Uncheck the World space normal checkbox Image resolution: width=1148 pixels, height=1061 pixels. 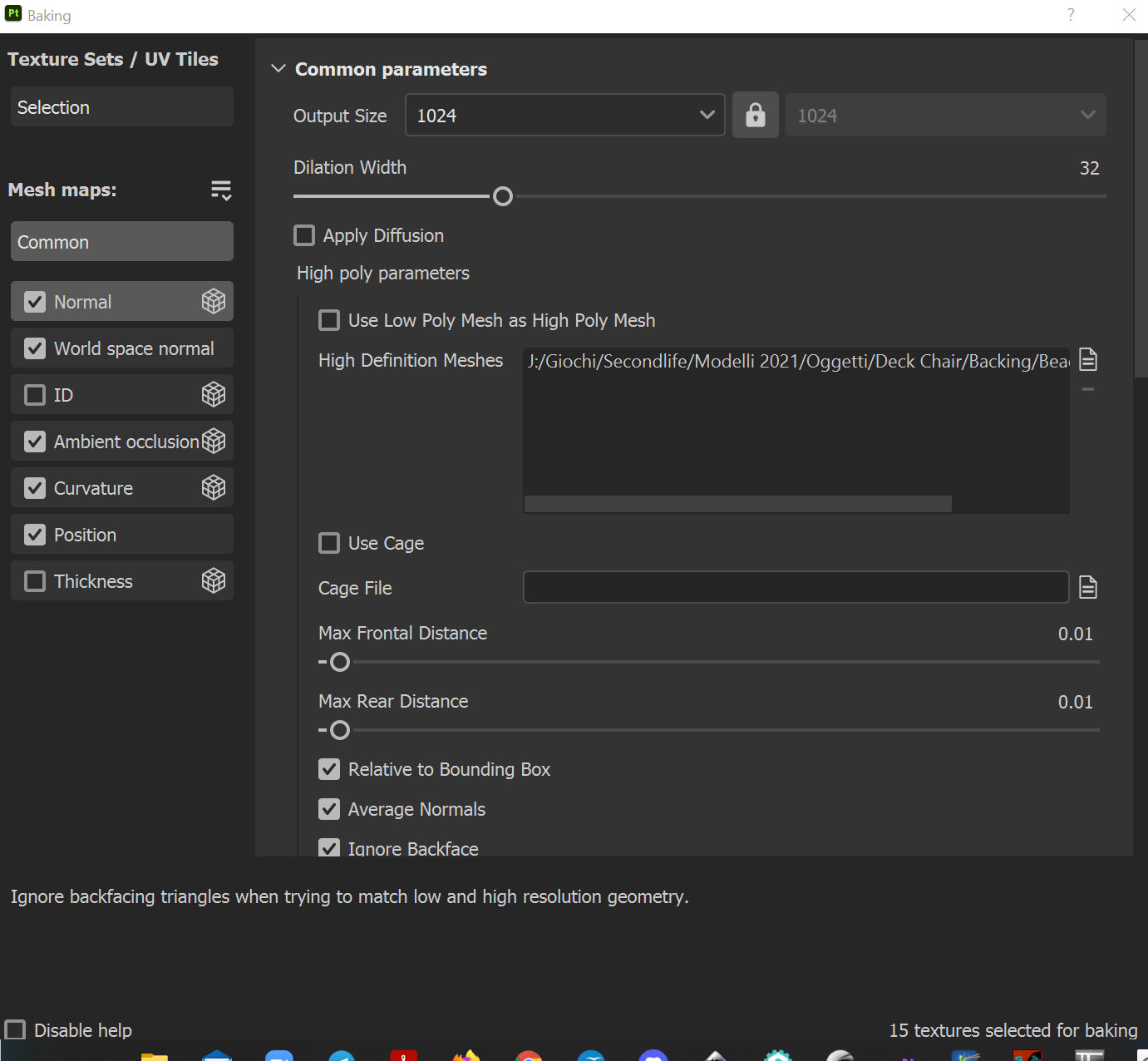pos(35,348)
